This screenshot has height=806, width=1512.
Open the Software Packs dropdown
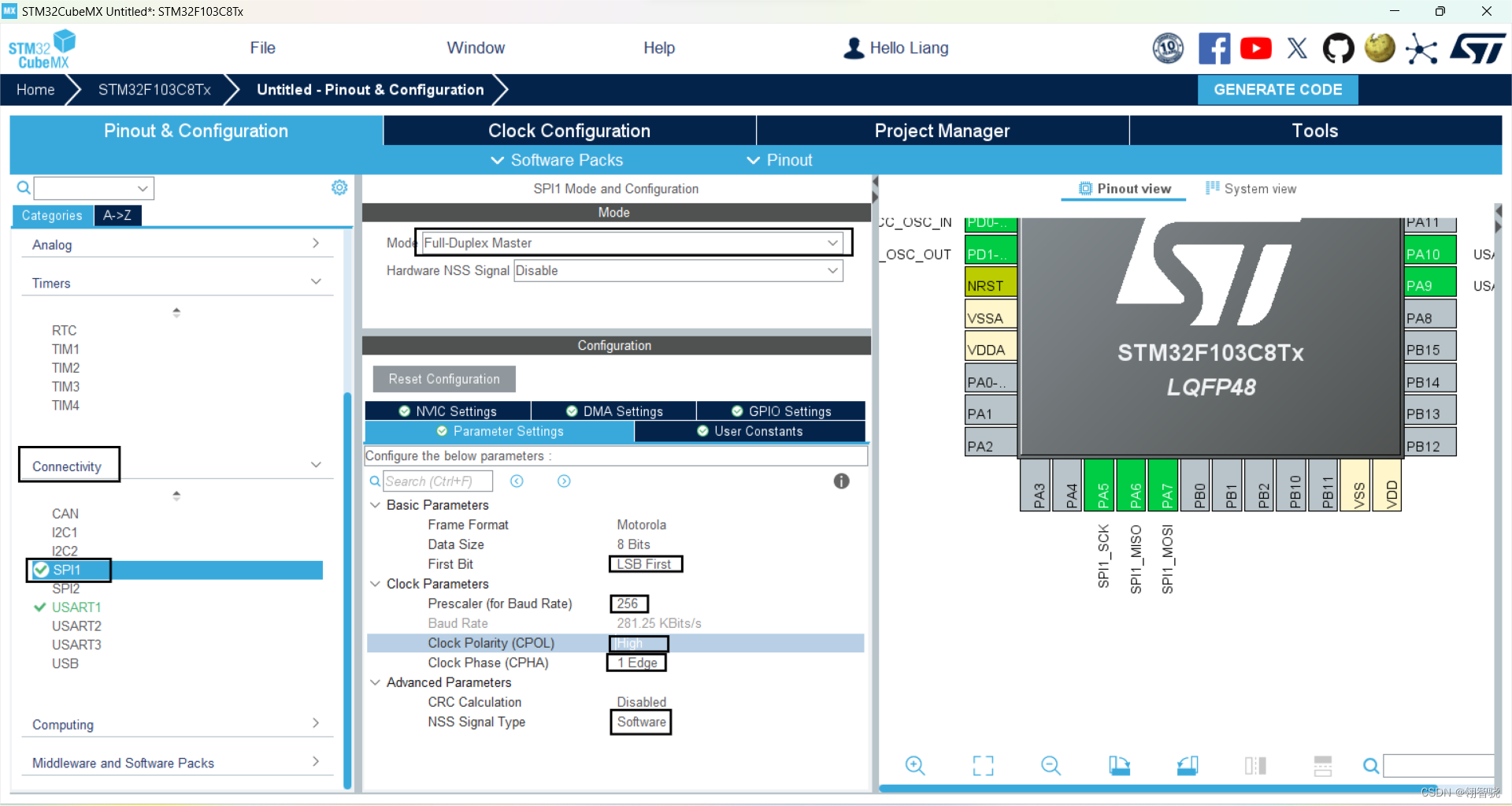point(558,160)
